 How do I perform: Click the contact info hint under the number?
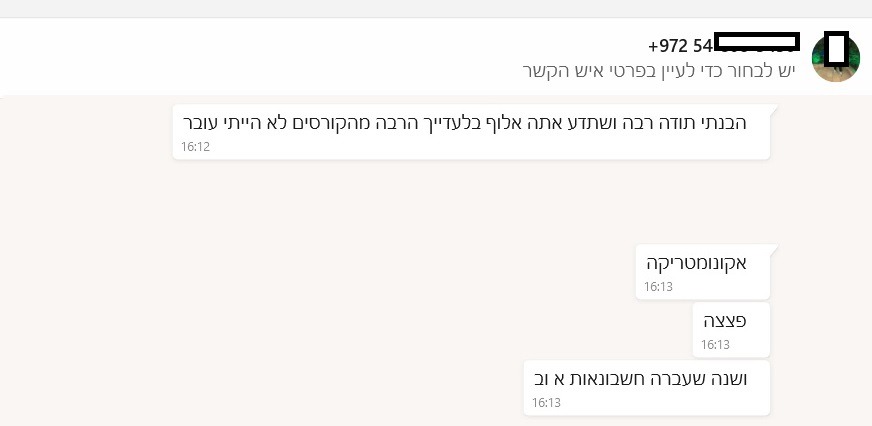659,71
